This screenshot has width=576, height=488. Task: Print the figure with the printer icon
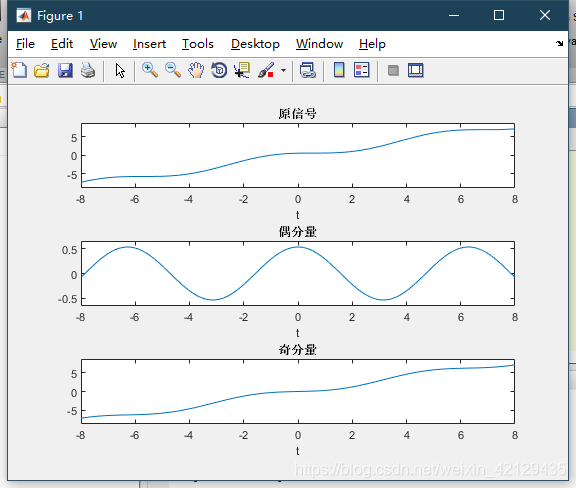click(88, 70)
